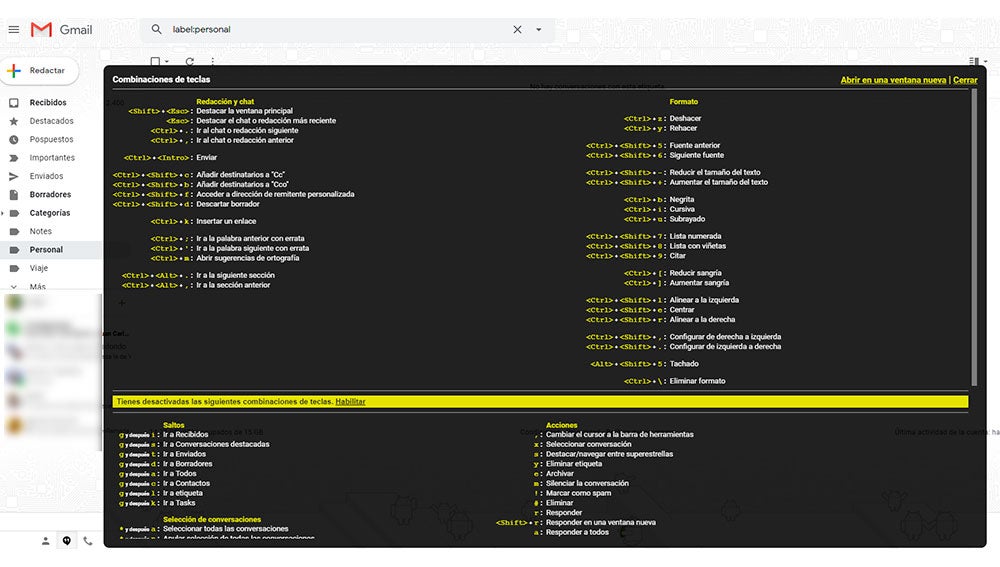
Task: Click the 'Formato' section title
Action: pyautogui.click(x=684, y=101)
